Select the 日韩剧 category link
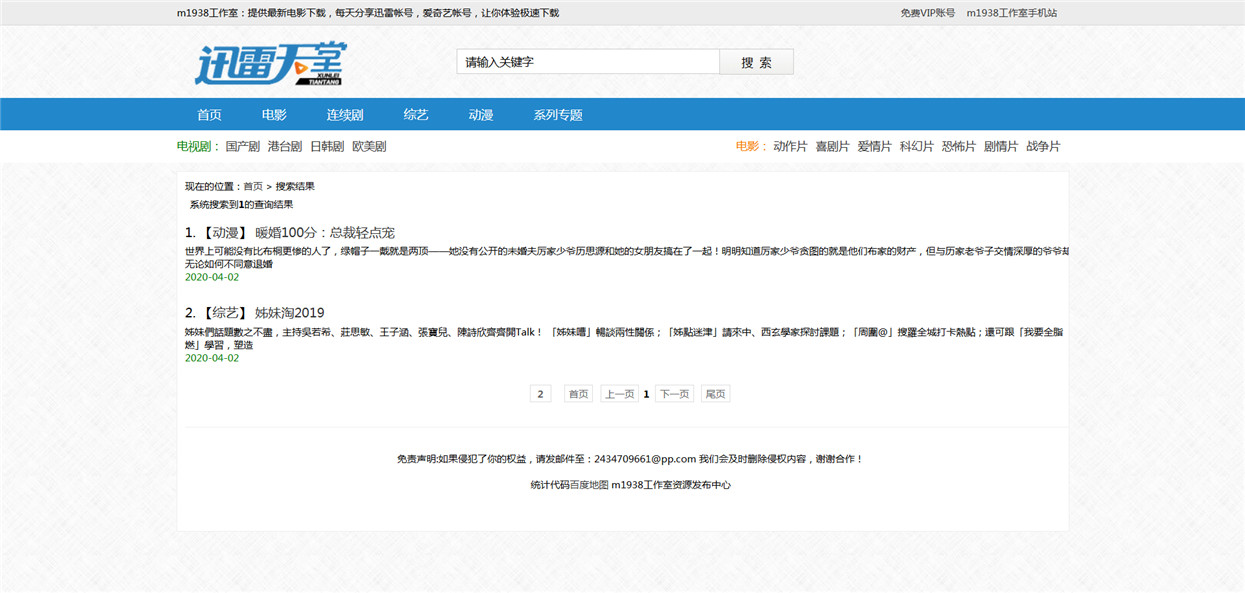1245x593 pixels. [x=327, y=146]
